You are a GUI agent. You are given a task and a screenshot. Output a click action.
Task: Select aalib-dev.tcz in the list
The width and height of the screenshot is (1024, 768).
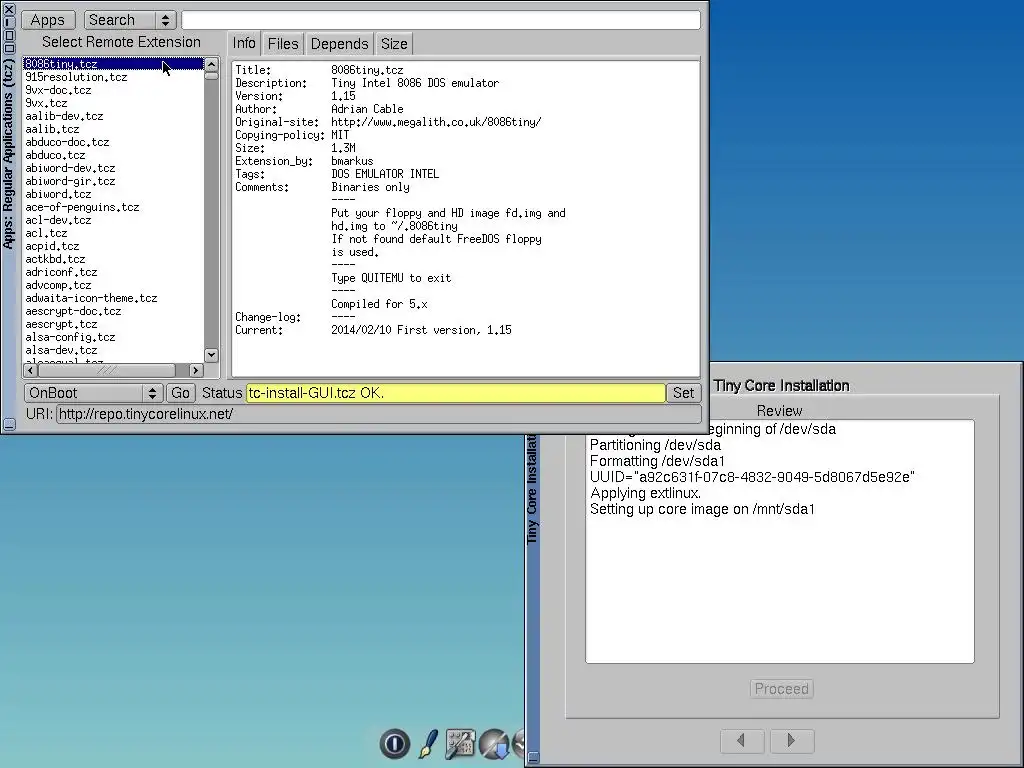click(x=113, y=116)
